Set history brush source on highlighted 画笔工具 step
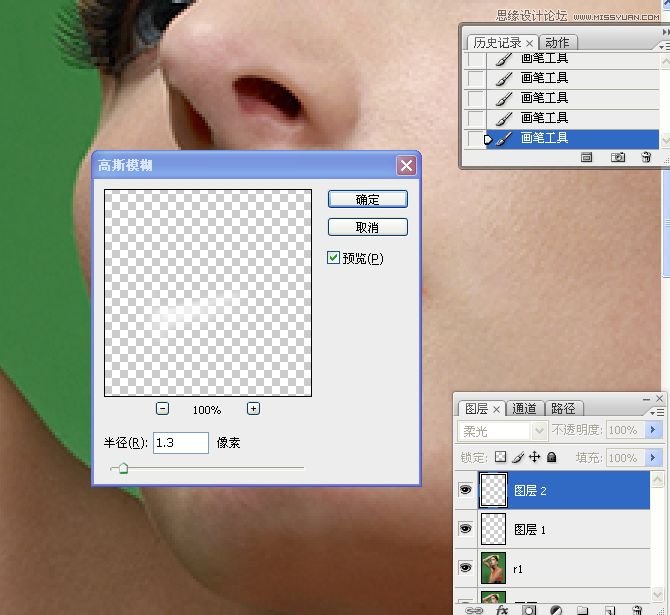Image resolution: width=670 pixels, height=615 pixels. point(475,138)
